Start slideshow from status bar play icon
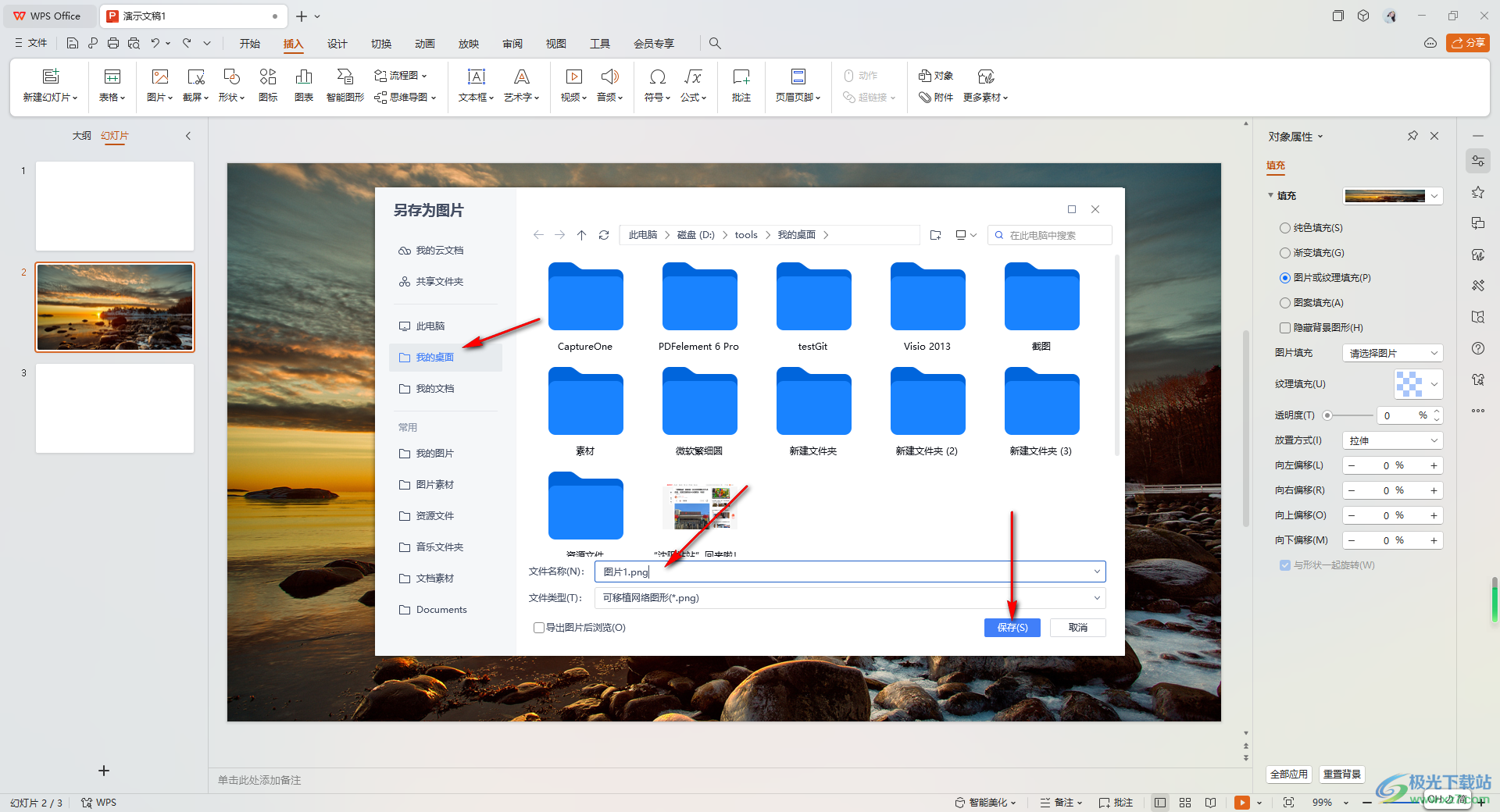Viewport: 1500px width, 812px height. 1241,802
